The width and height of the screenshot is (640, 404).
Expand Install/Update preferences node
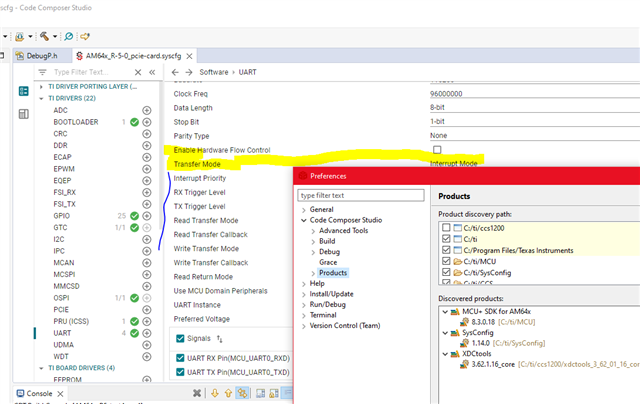click(x=304, y=294)
